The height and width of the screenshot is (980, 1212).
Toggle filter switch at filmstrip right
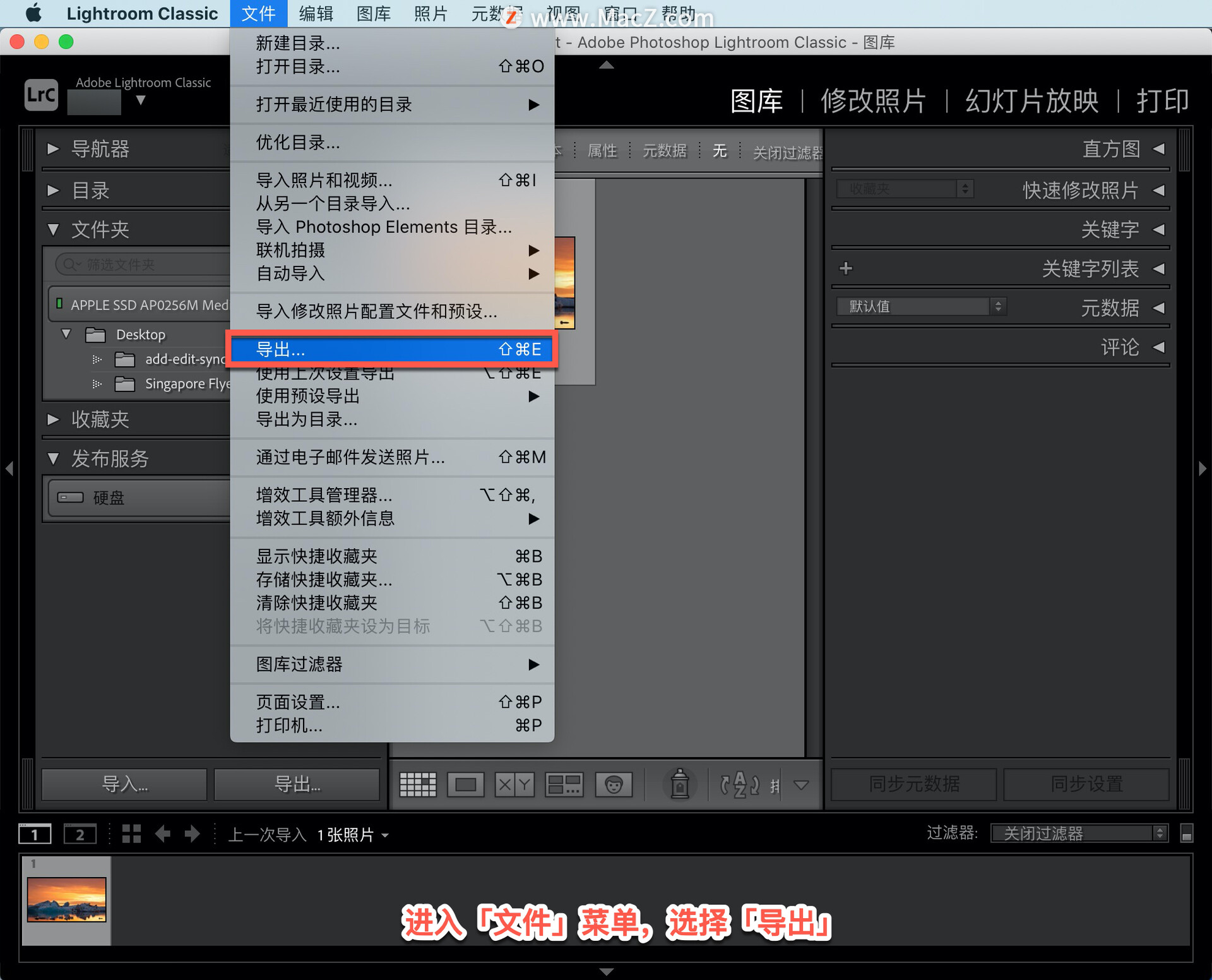1186,834
